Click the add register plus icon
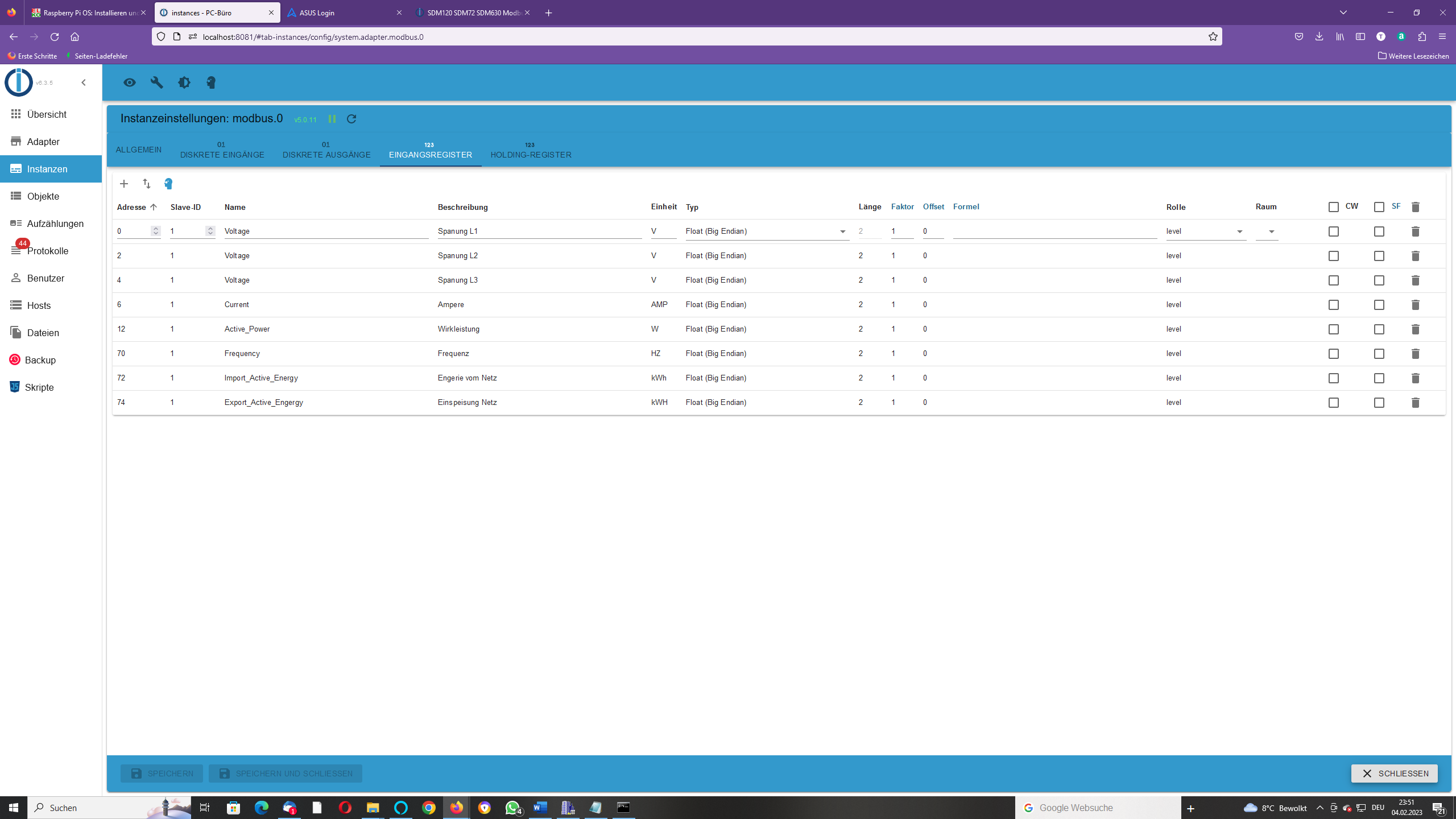Screen dimensions: 1456x819 (x=124, y=184)
